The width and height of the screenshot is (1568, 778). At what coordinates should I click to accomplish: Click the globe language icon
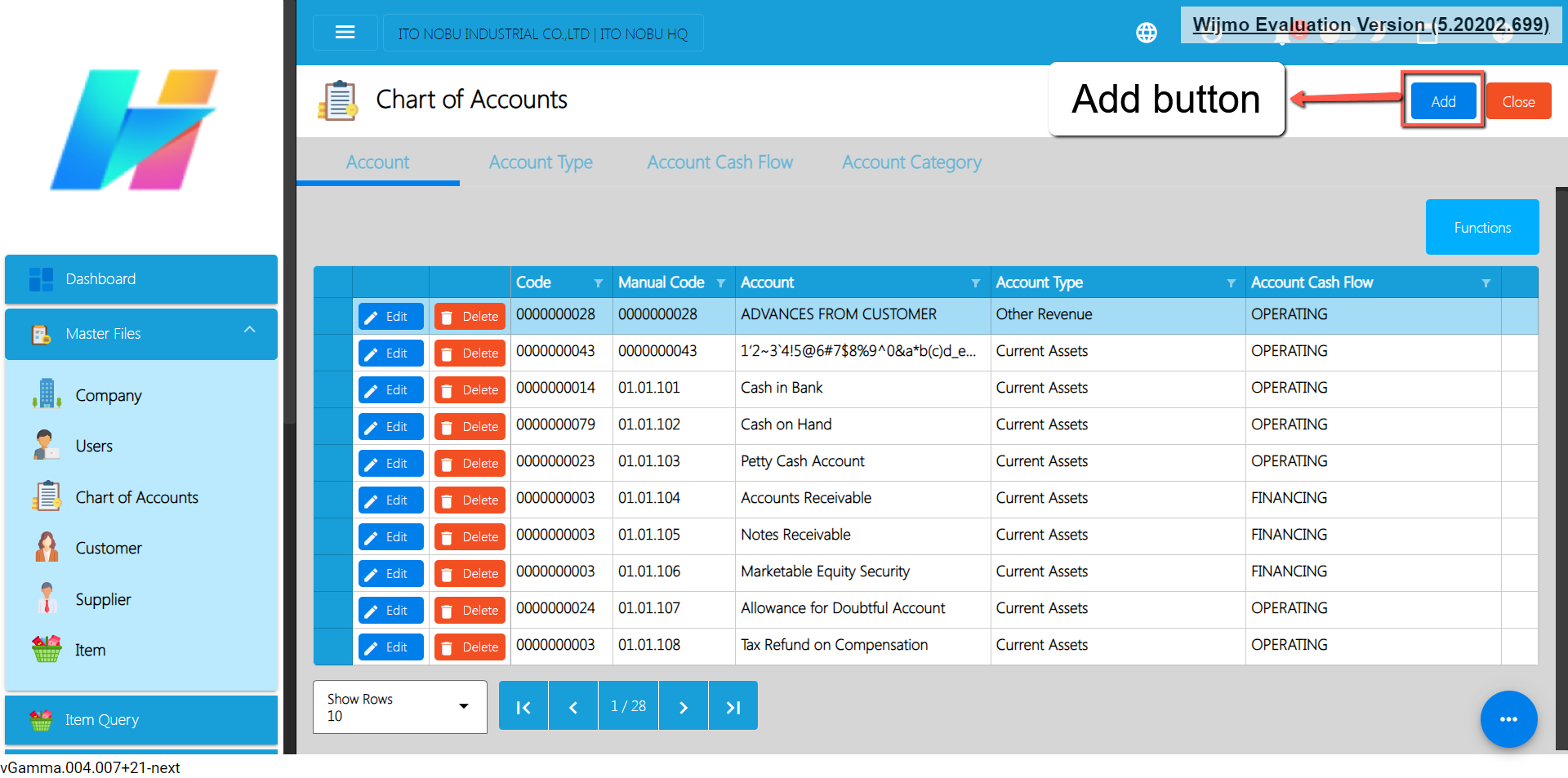tap(1147, 33)
